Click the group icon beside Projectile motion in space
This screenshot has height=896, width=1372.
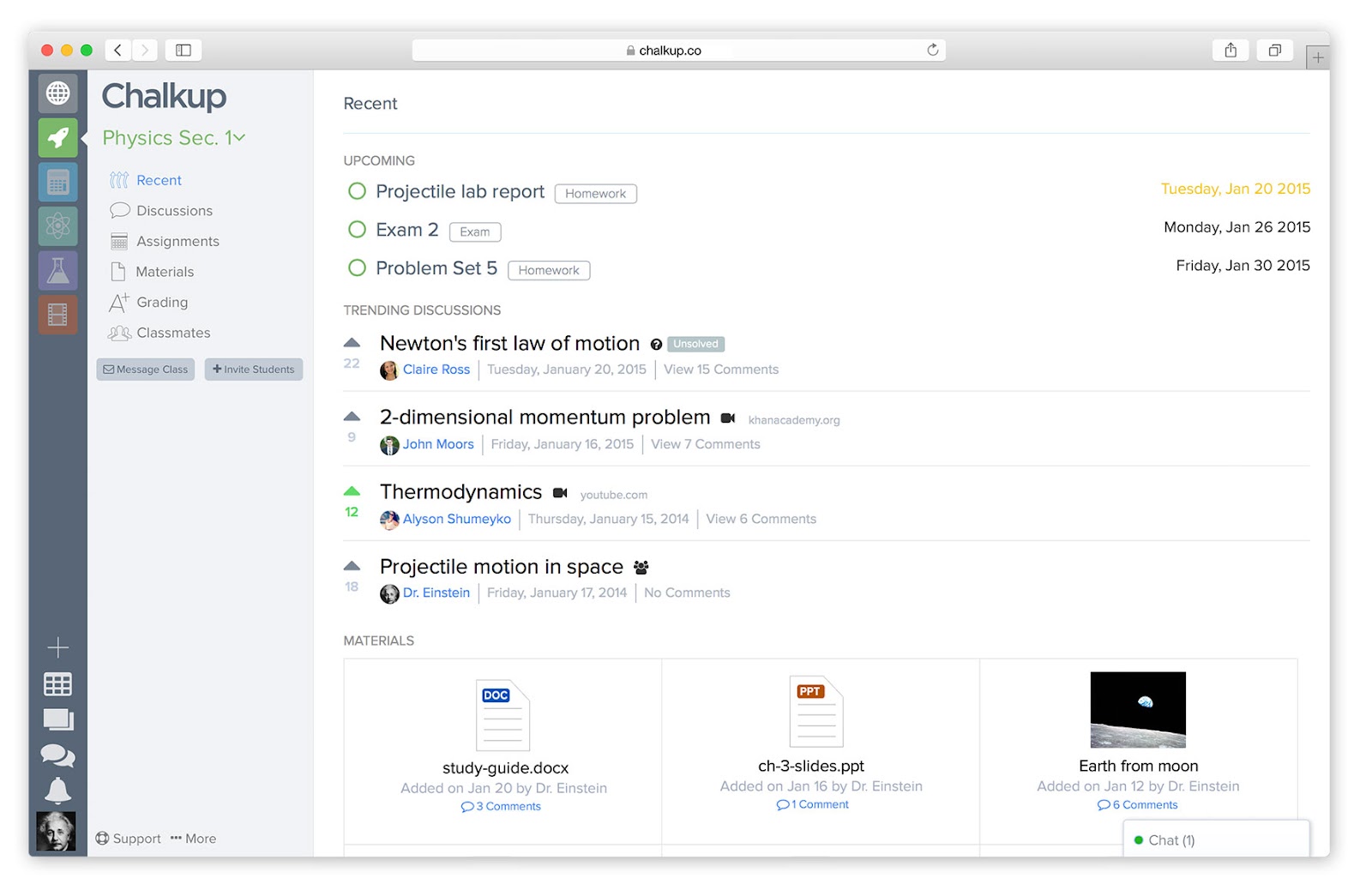[x=641, y=568]
